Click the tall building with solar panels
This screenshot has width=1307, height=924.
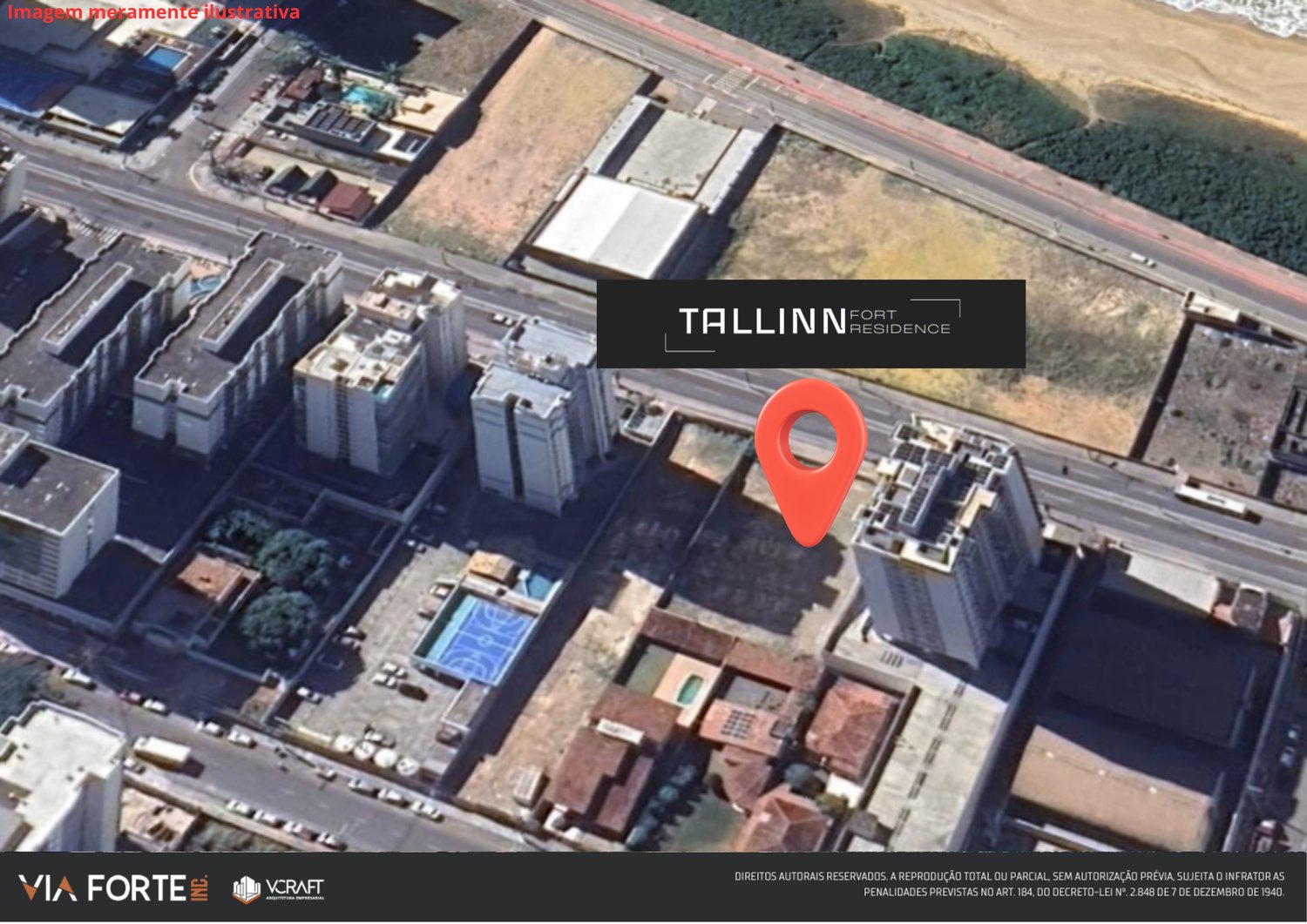[x=945, y=540]
